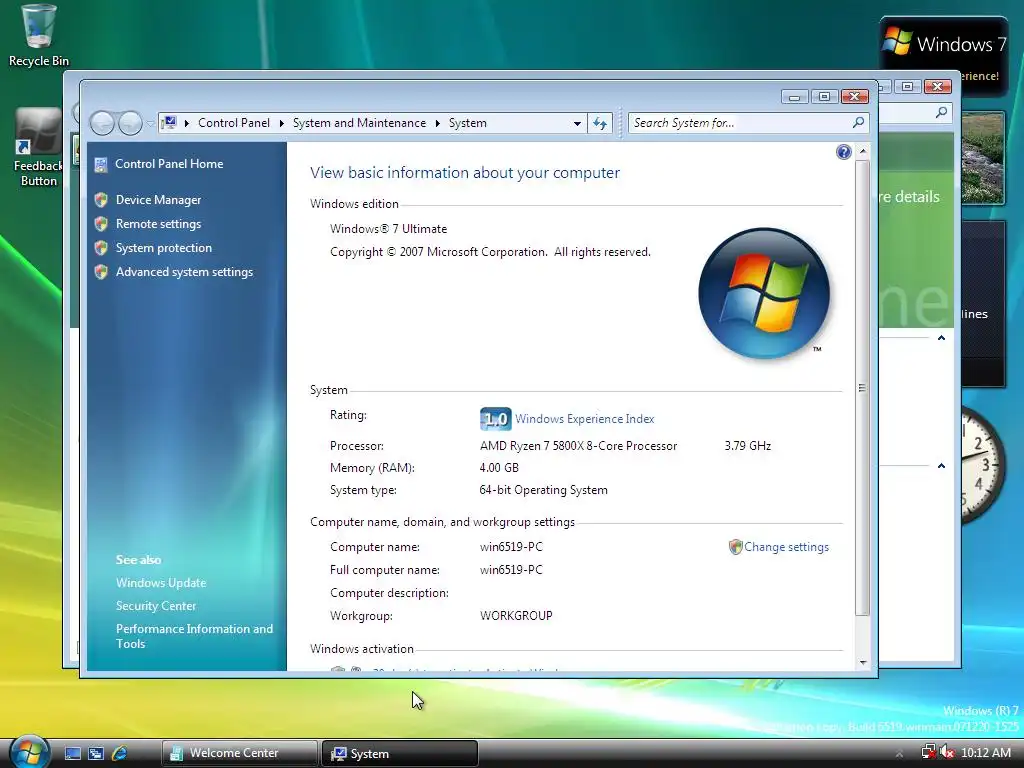Click the vertical scrollbar thumb

(863, 387)
